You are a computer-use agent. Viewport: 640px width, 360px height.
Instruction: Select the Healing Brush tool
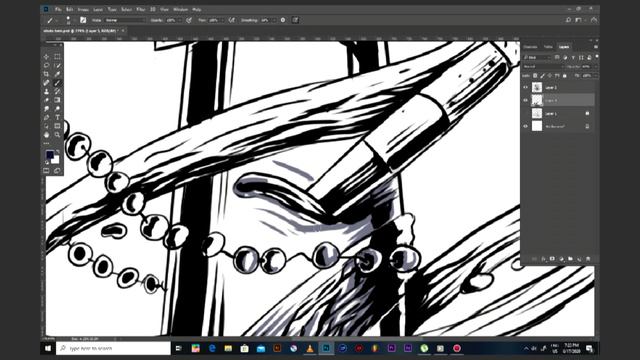point(47,83)
